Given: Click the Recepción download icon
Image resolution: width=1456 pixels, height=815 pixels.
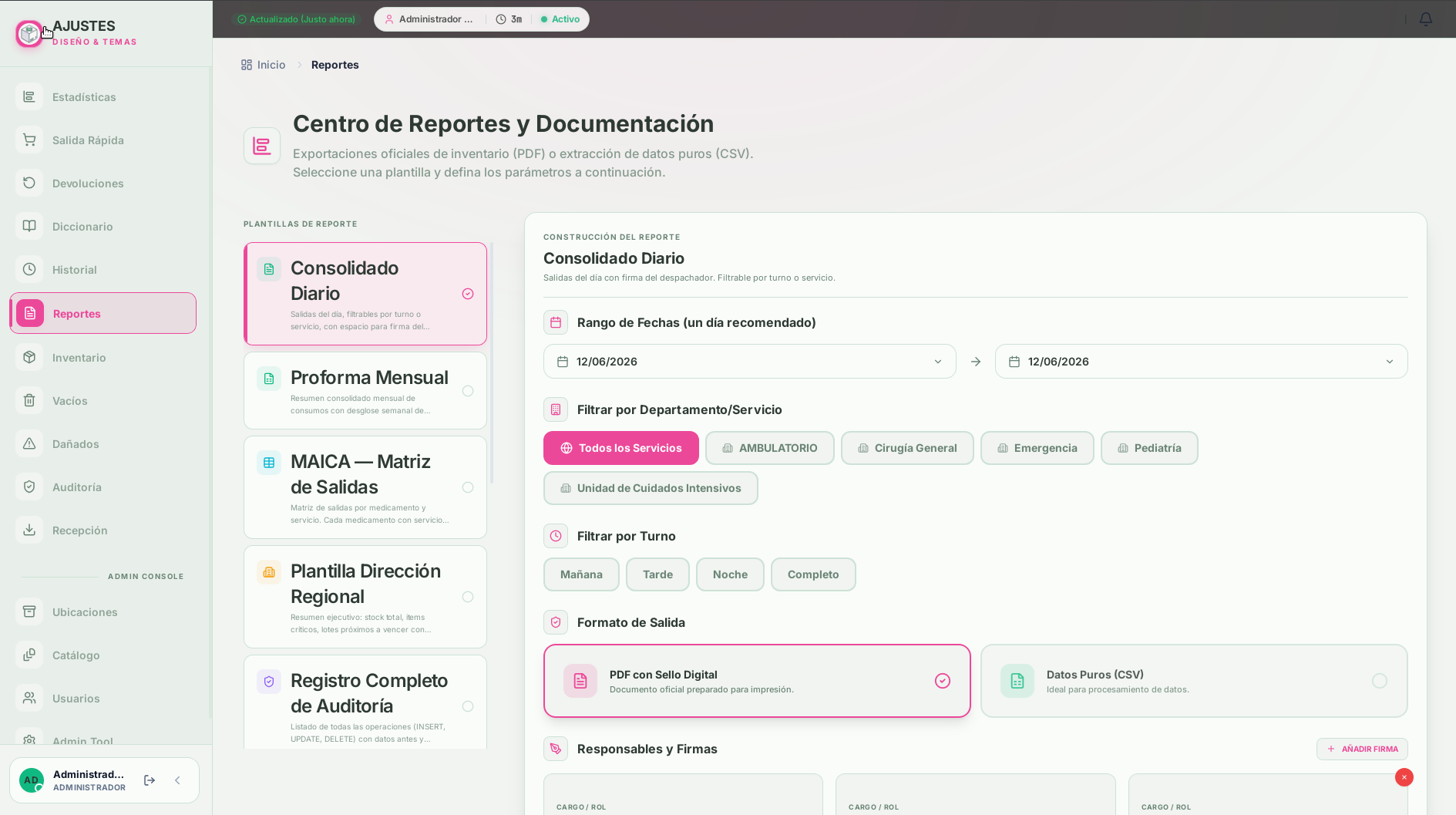Looking at the screenshot, I should point(29,530).
